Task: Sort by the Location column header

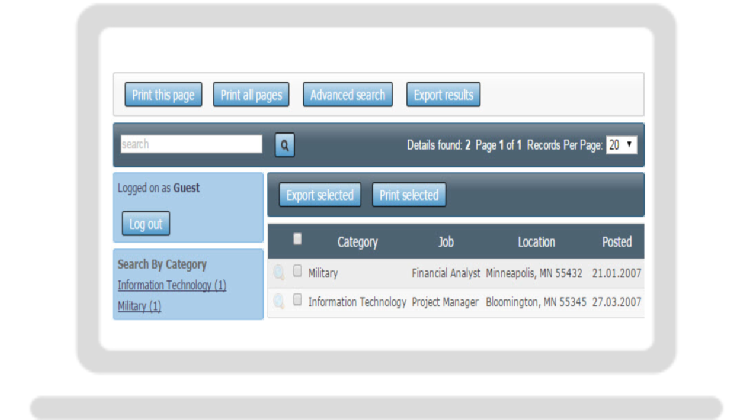Action: pos(536,242)
